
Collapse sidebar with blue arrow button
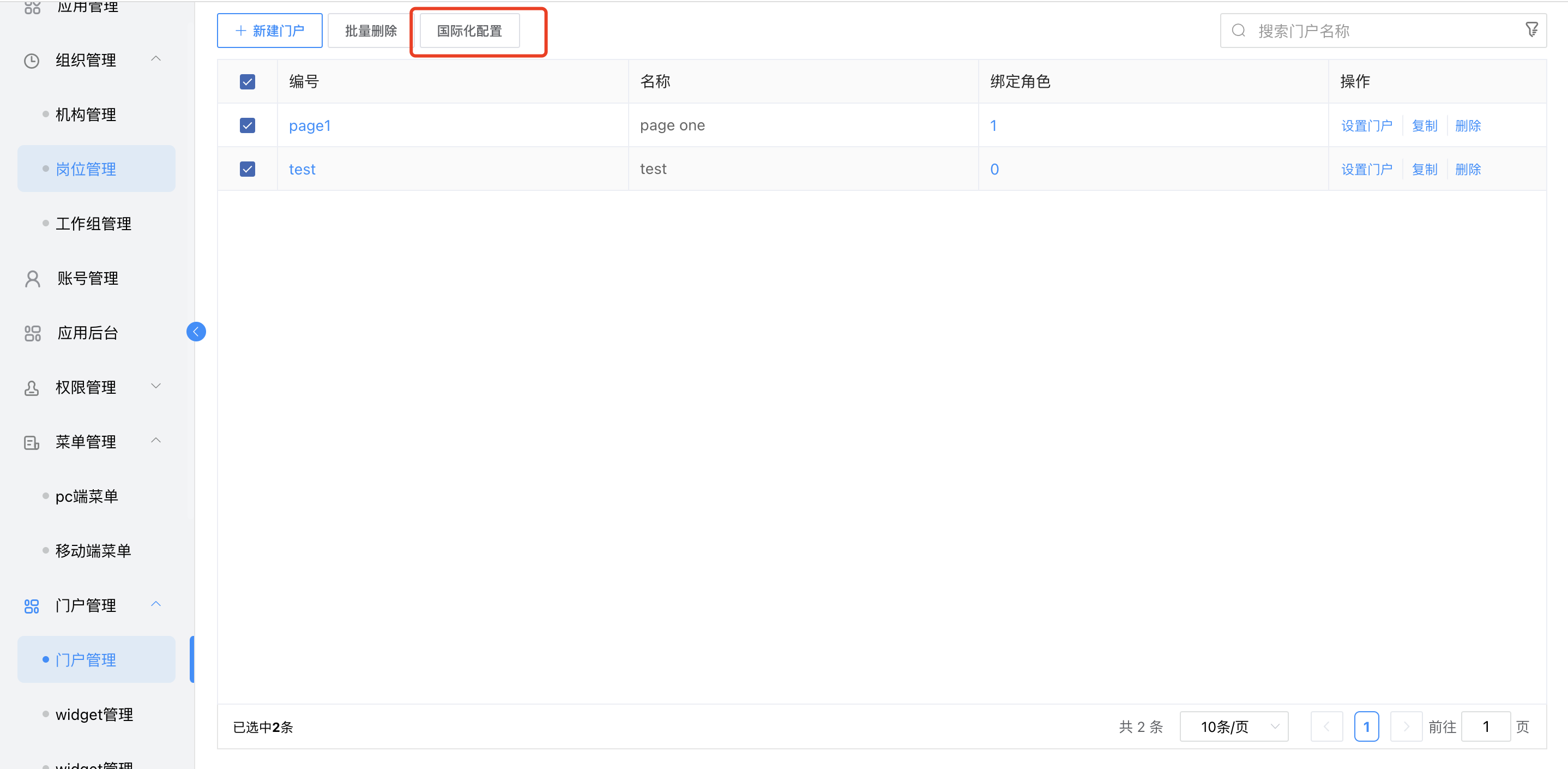pyautogui.click(x=196, y=332)
